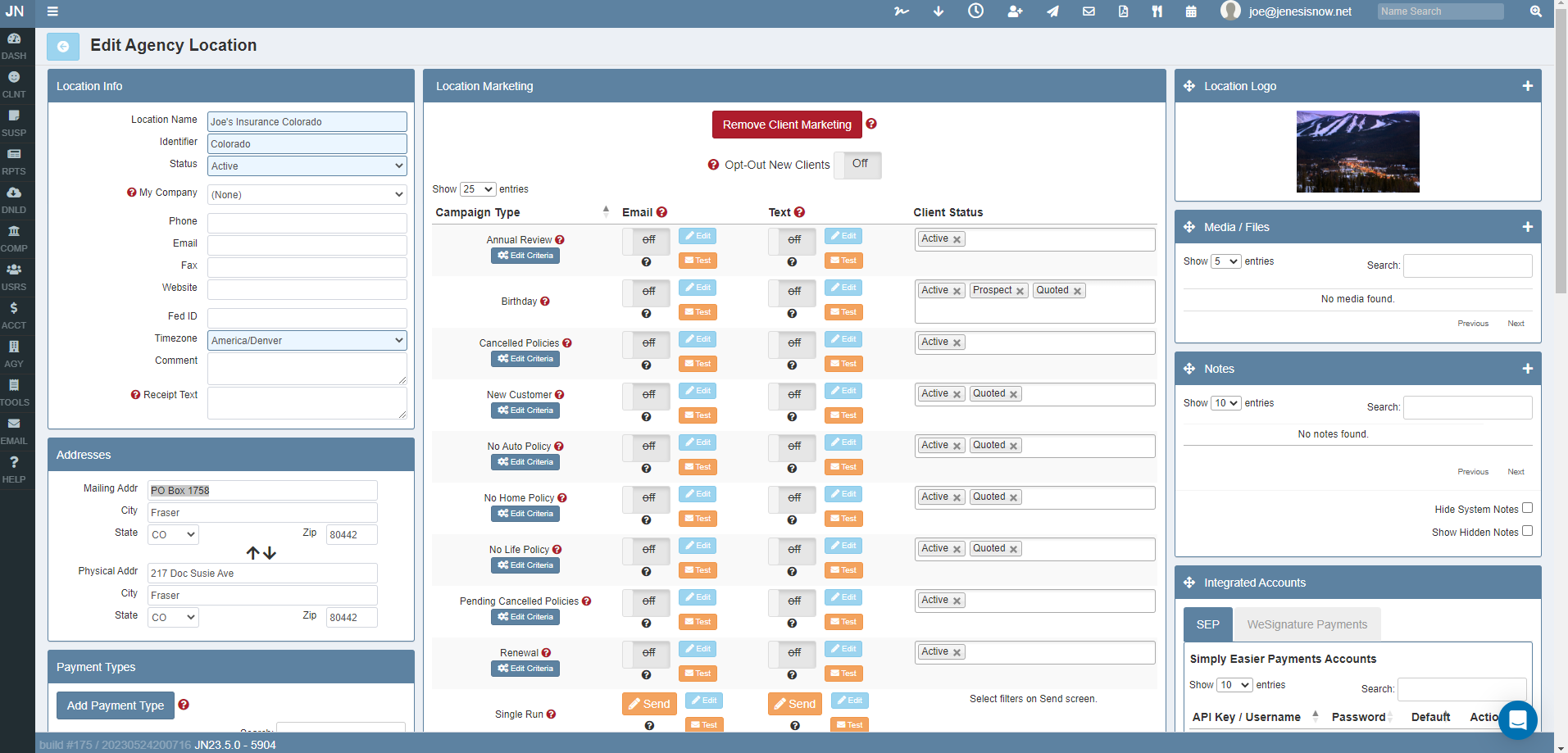Viewport: 1568px width, 753px height.
Task: Click Test button for Birthday email
Action: [698, 312]
